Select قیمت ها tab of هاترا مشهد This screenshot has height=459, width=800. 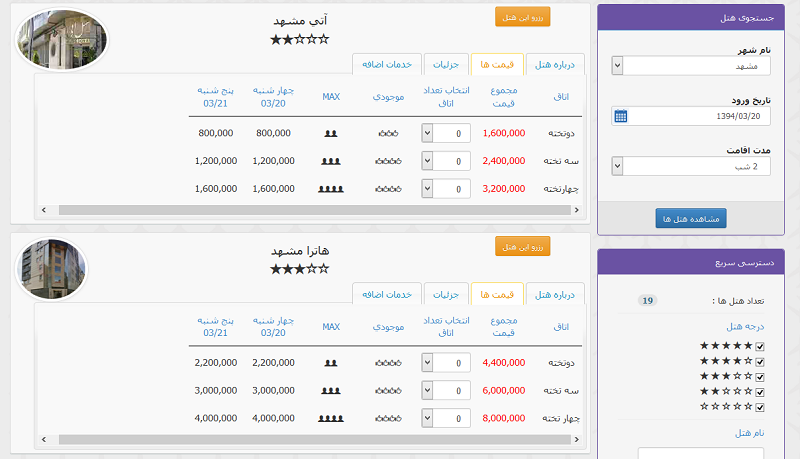[x=497, y=295]
